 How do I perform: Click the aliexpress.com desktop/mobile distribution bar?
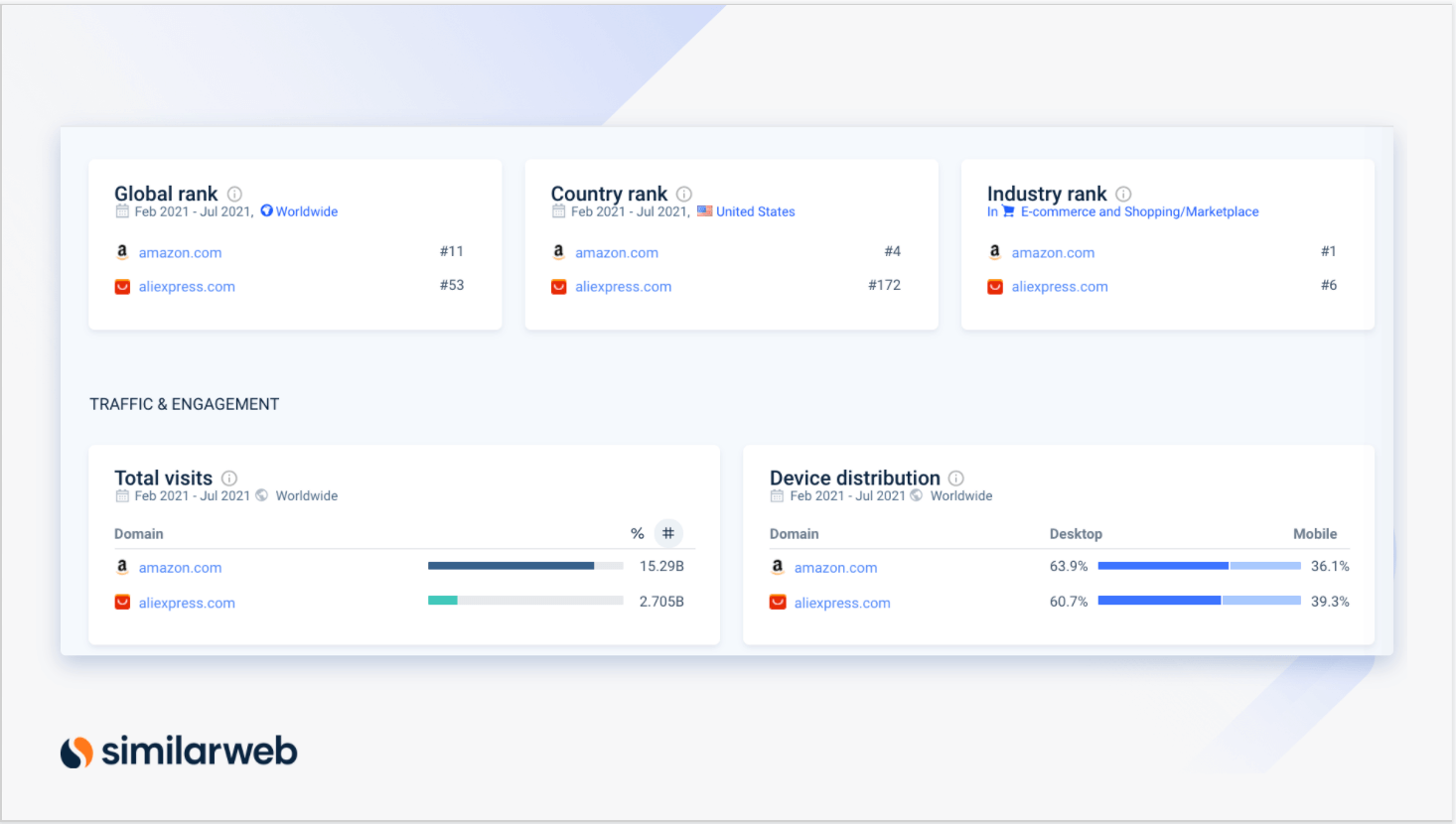pyautogui.click(x=1200, y=601)
